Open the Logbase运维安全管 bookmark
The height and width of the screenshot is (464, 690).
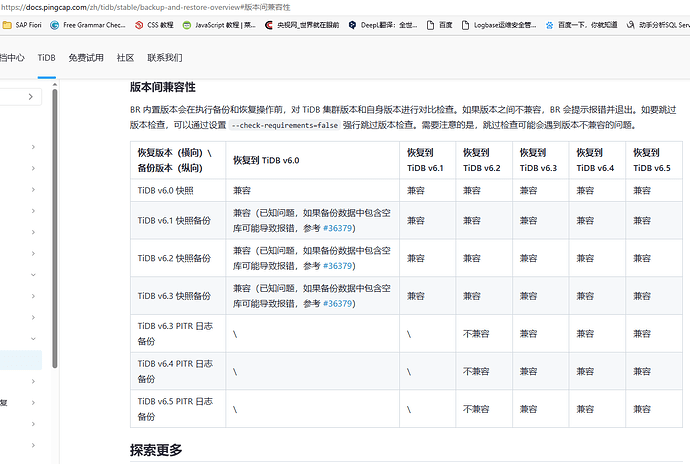(499, 25)
